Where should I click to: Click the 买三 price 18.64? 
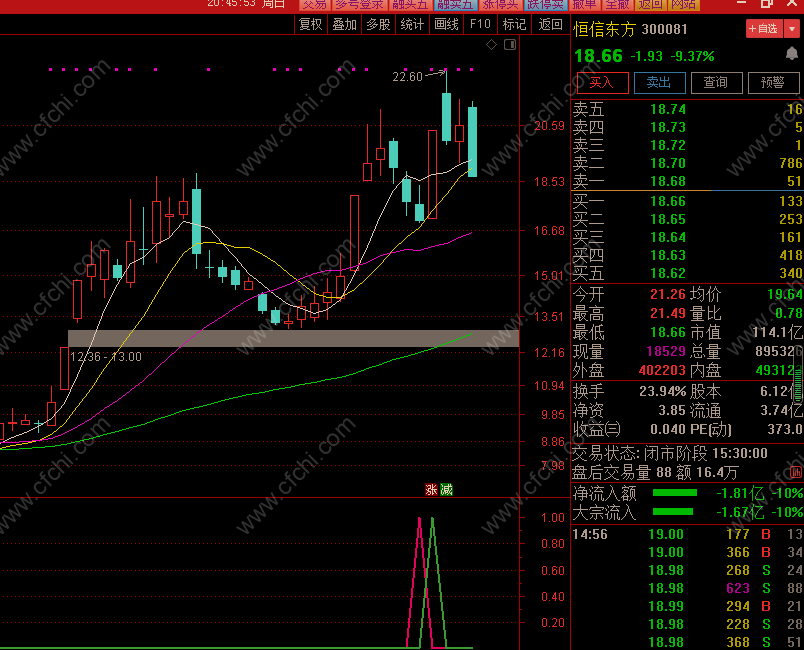pos(668,237)
